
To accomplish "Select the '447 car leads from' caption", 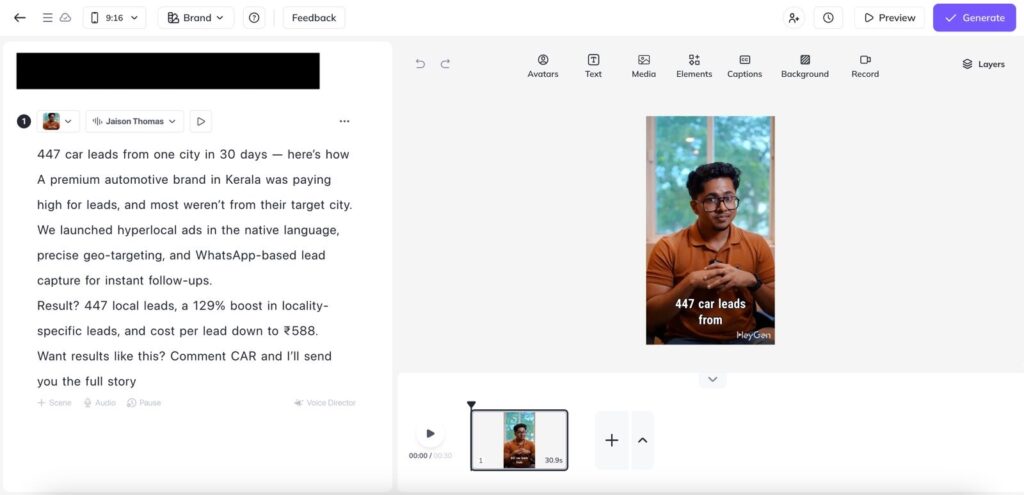I will (x=710, y=311).
